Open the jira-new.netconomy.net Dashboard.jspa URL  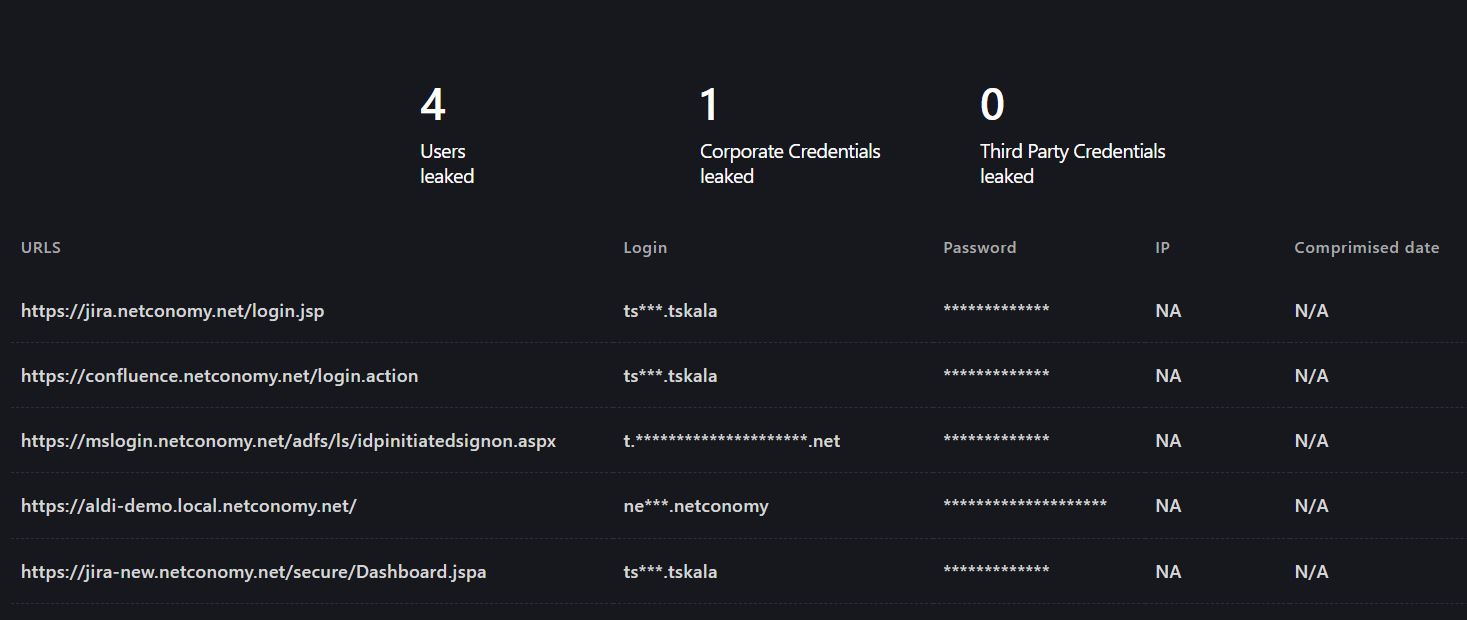(x=253, y=572)
